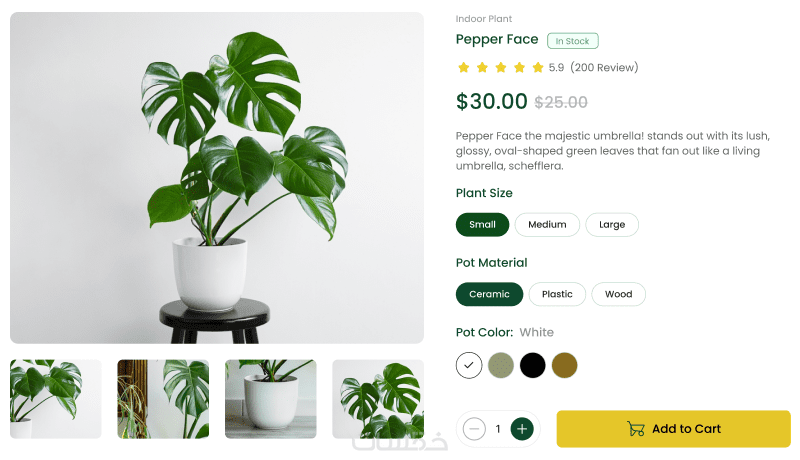The image size is (800, 460).
Task: Click the Add to Cart button
Action: [673, 429]
